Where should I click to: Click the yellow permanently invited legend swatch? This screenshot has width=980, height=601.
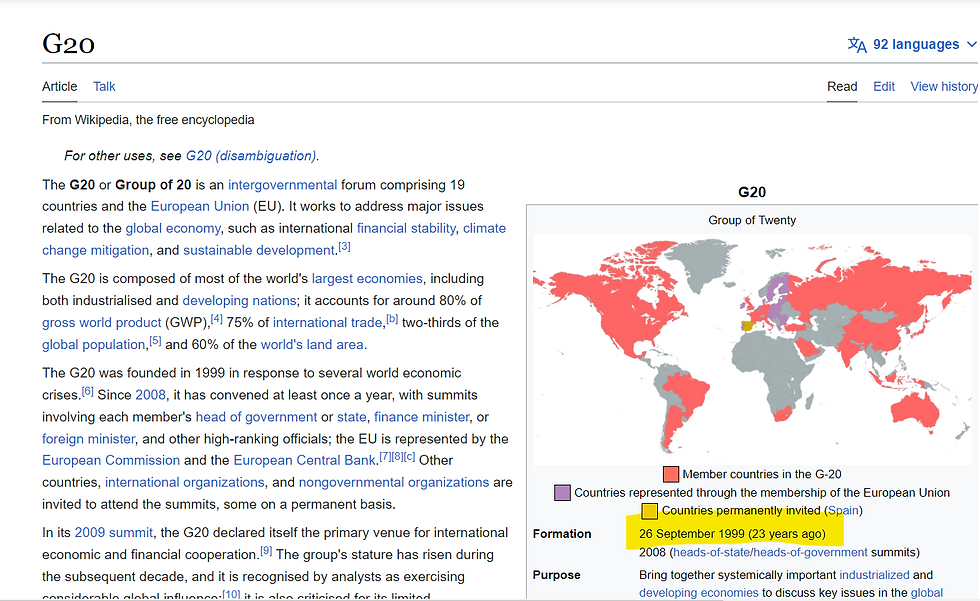click(x=649, y=511)
